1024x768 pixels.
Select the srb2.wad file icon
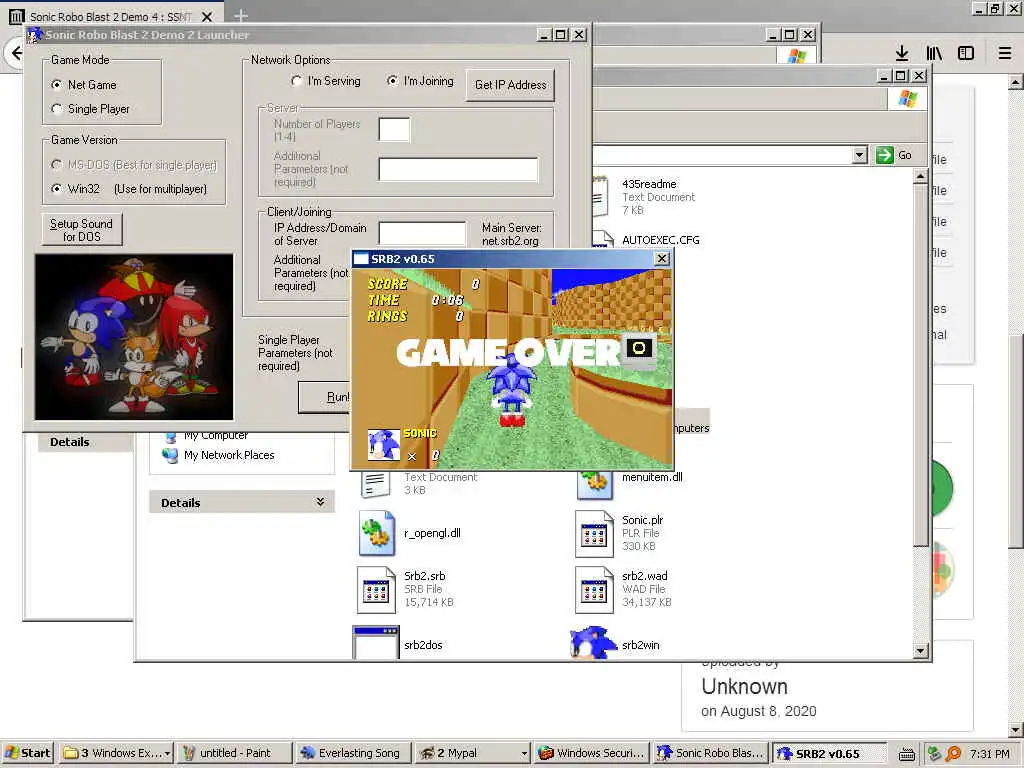[x=594, y=590]
